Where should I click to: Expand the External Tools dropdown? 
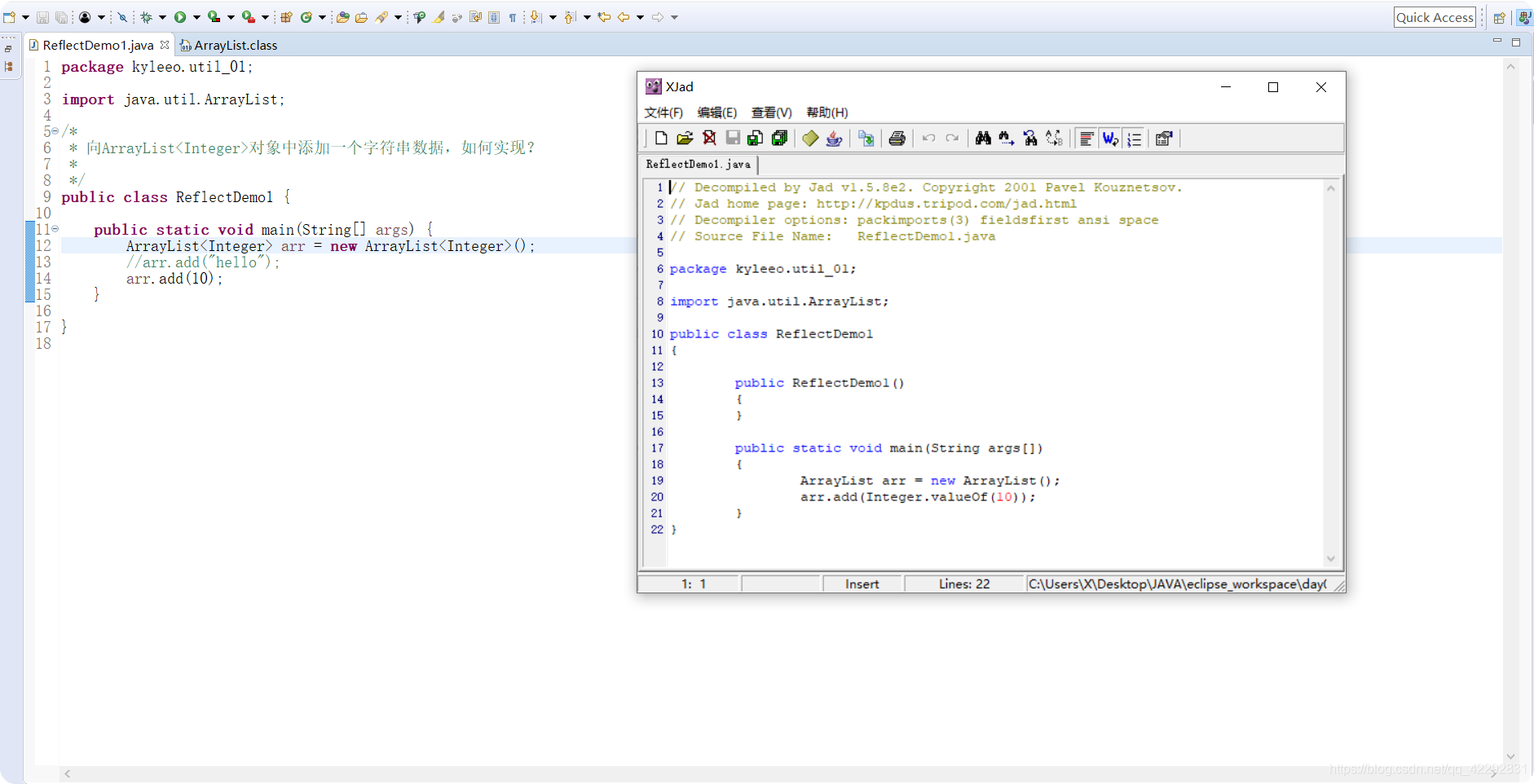click(x=264, y=16)
